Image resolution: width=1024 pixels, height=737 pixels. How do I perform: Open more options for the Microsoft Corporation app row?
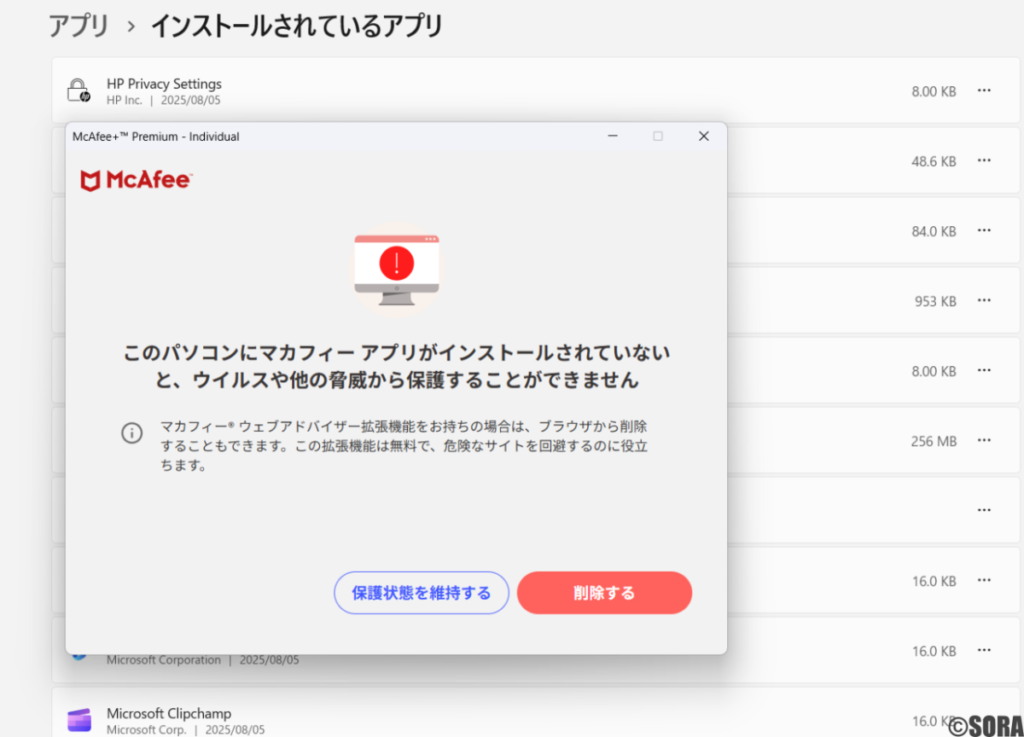click(984, 650)
